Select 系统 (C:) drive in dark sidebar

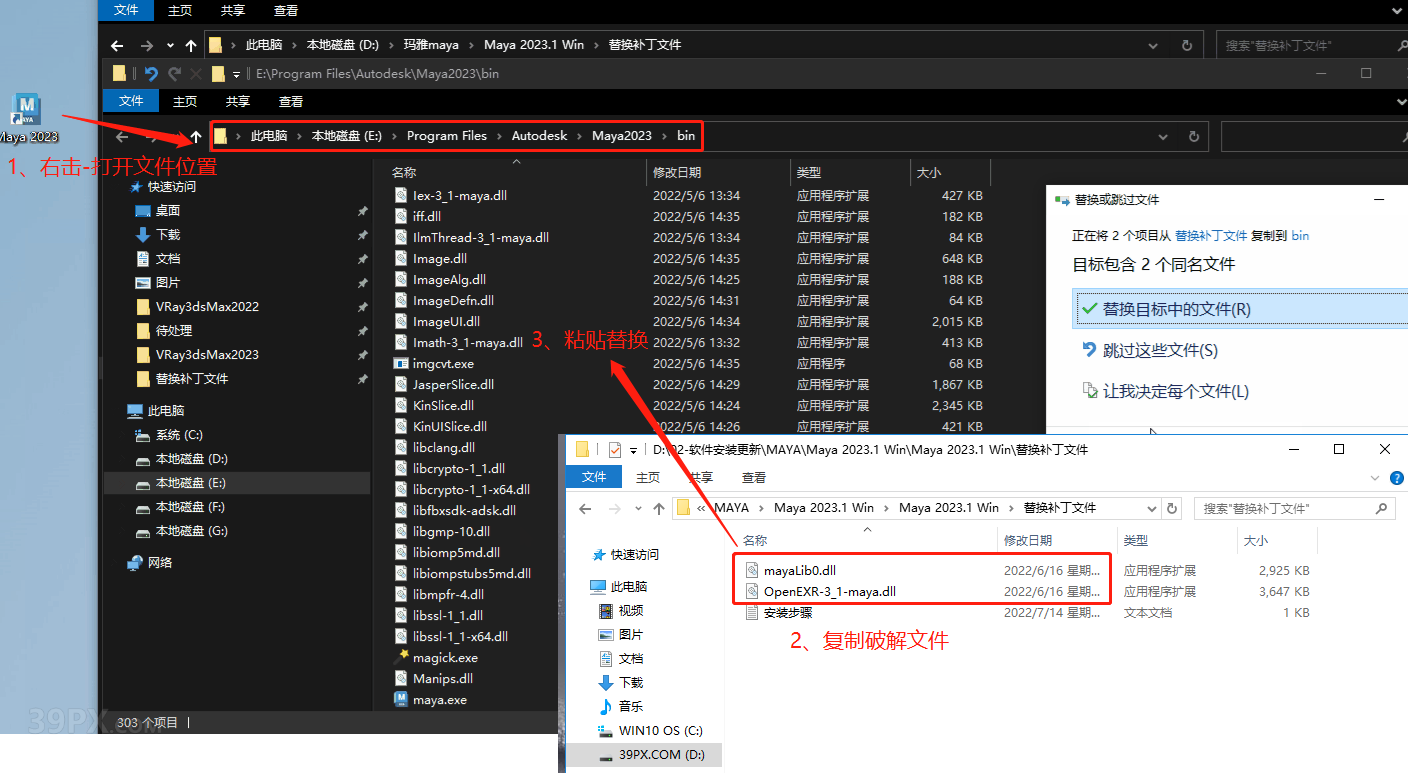(x=180, y=435)
